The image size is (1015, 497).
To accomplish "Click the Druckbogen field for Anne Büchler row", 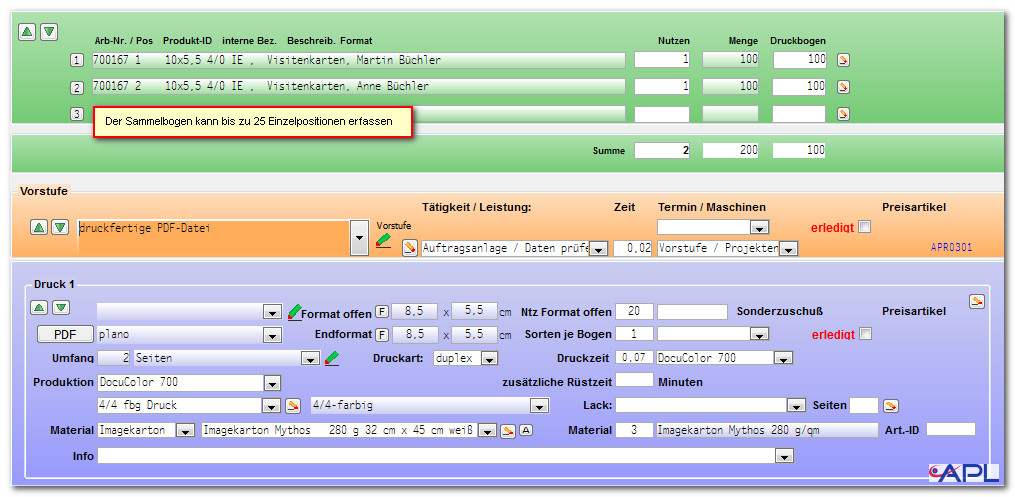I will point(799,86).
